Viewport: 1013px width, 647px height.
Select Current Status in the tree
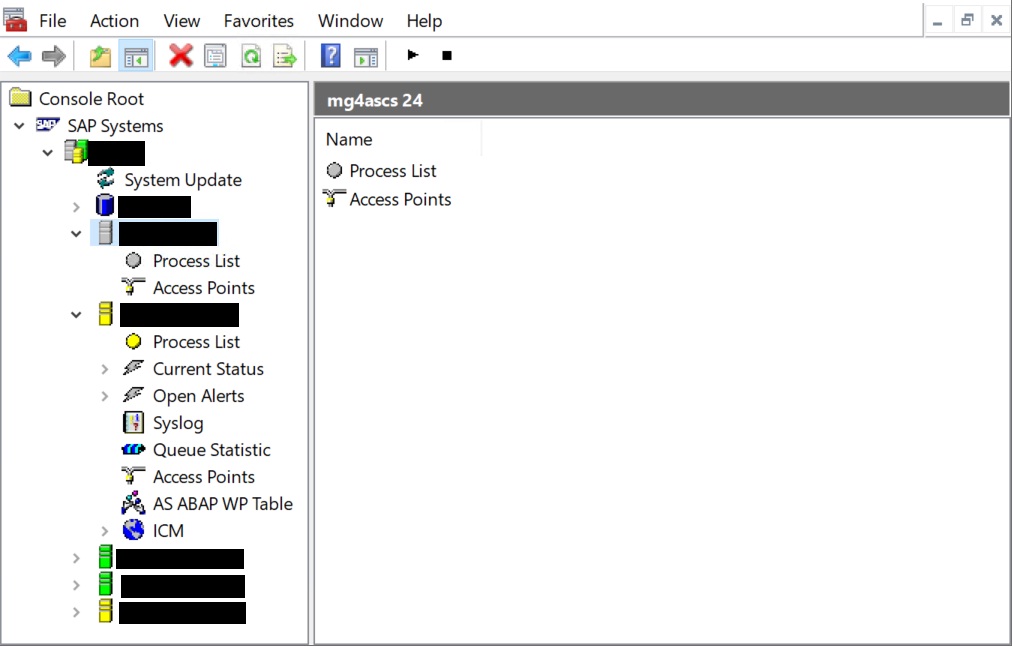pyautogui.click(x=208, y=369)
